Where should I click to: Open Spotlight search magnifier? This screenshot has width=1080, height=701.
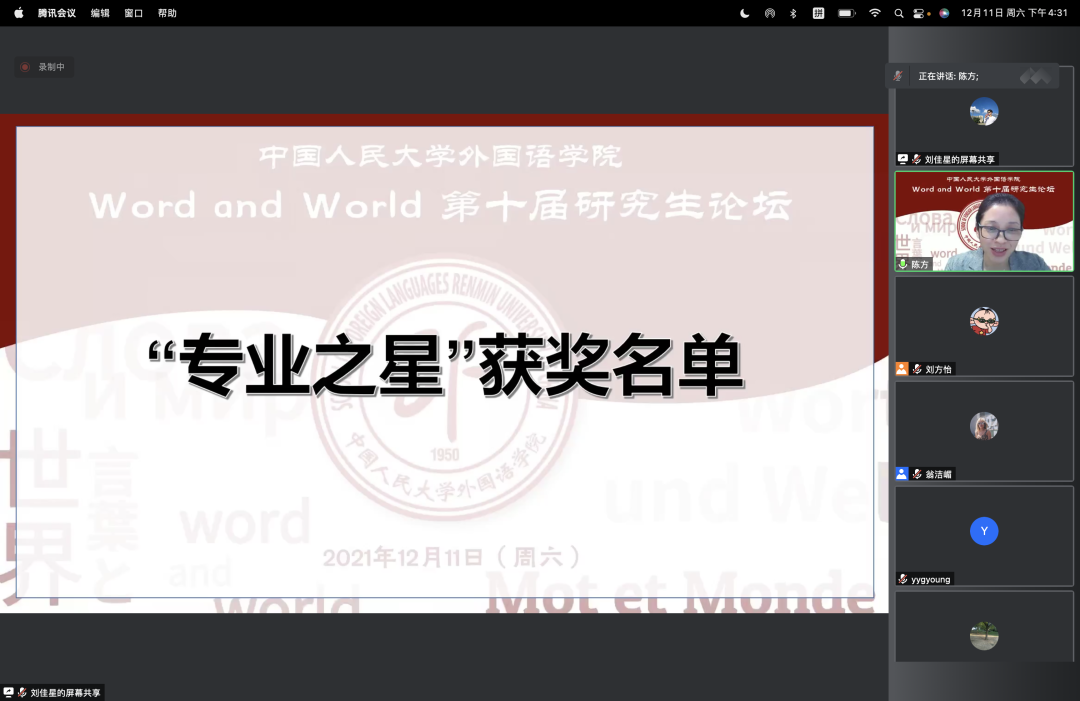tap(898, 13)
